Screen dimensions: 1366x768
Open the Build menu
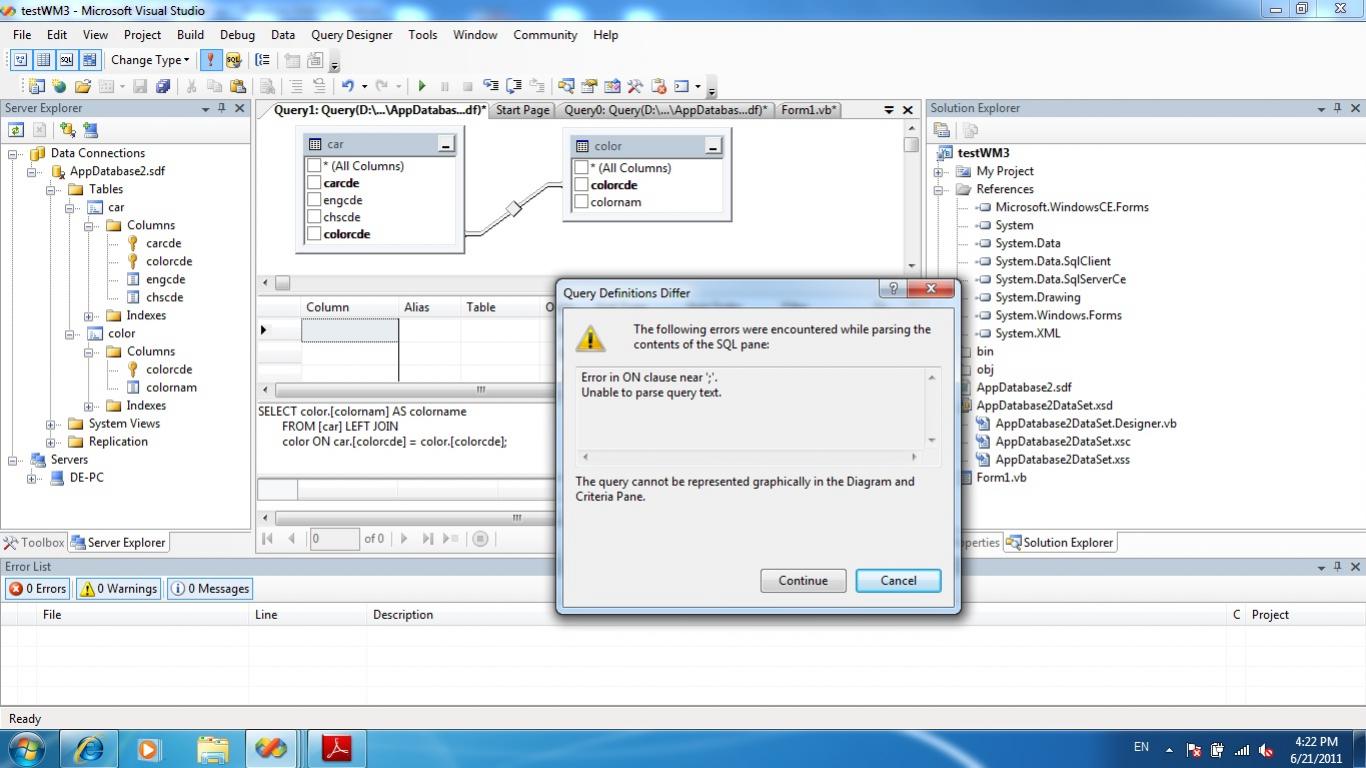[x=190, y=34]
